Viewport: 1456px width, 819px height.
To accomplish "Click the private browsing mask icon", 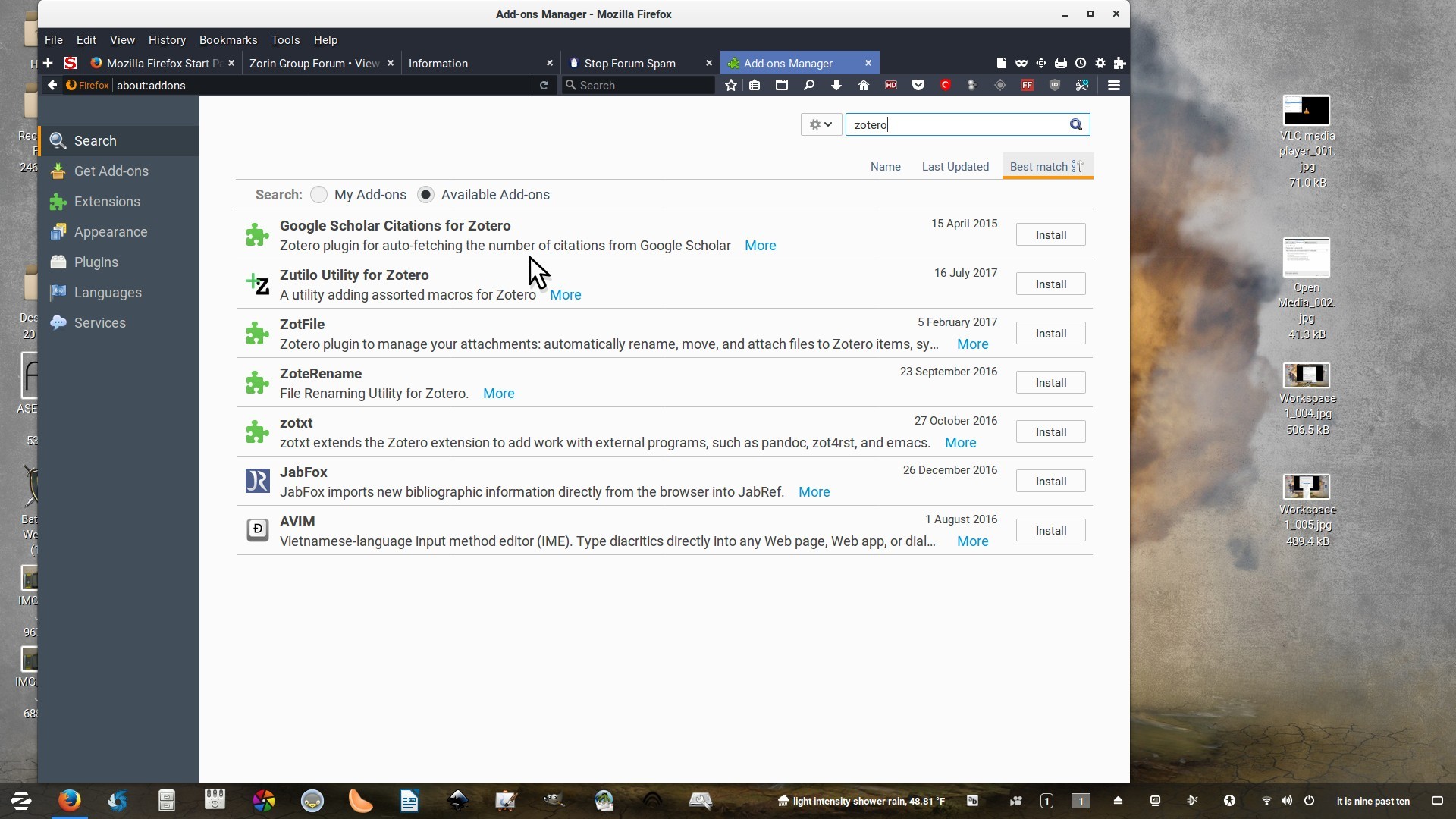I will tap(1021, 63).
